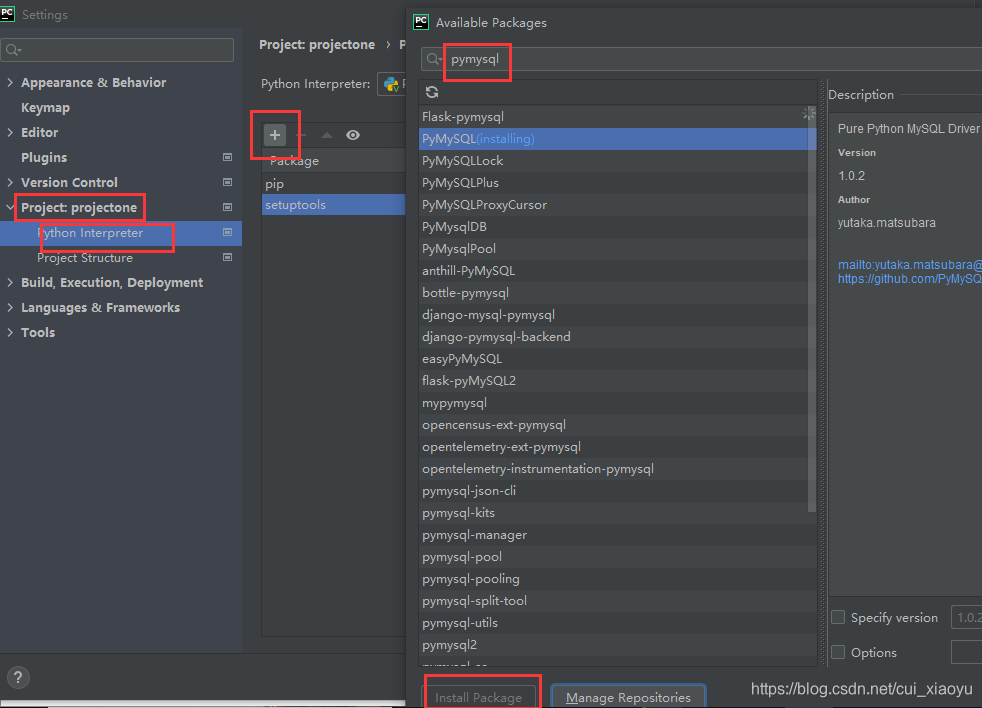Open the mailto author link
This screenshot has width=982, height=708.
910,265
